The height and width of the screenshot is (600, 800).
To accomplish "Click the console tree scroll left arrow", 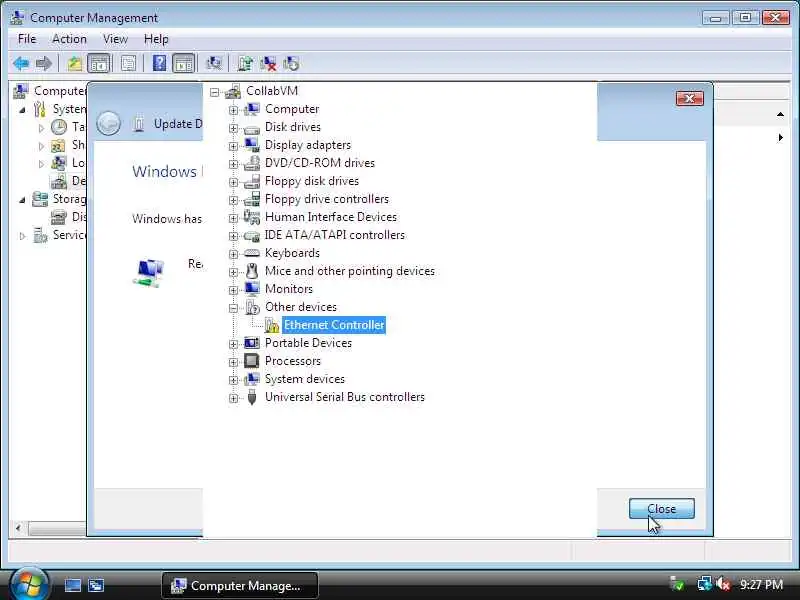I will pos(18,528).
